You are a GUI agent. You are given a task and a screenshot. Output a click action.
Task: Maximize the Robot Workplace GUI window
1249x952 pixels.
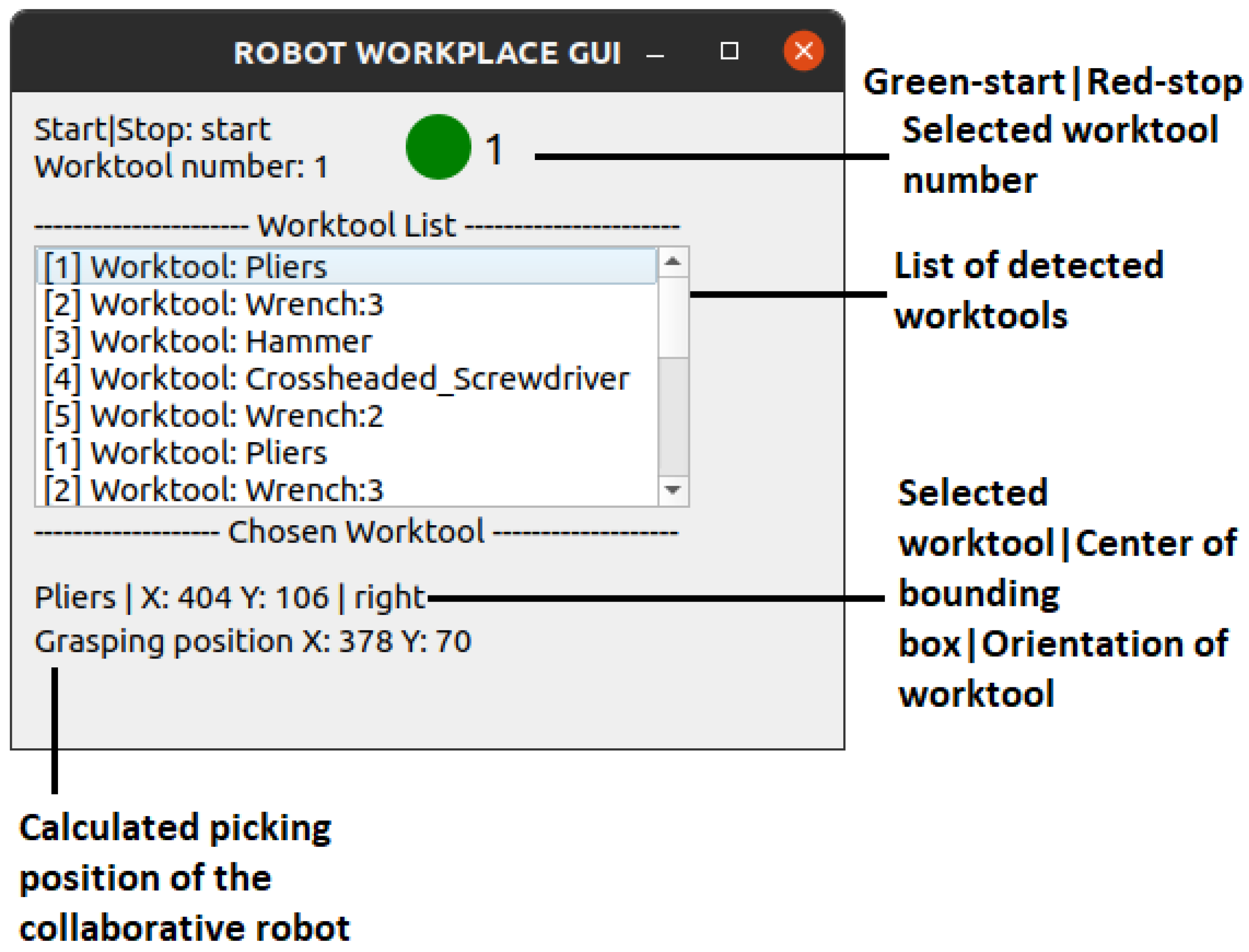point(729,51)
